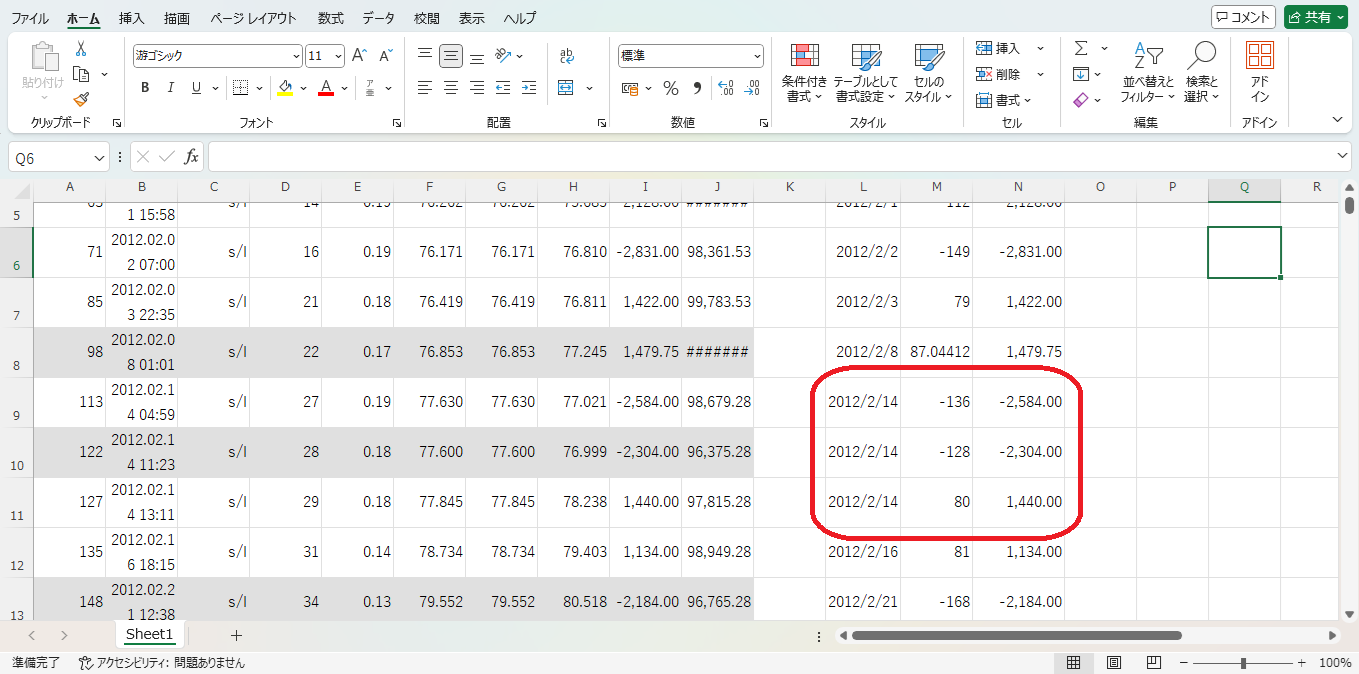Click the Wrap Text icon
Image resolution: width=1359 pixels, height=674 pixels.
coord(567,56)
